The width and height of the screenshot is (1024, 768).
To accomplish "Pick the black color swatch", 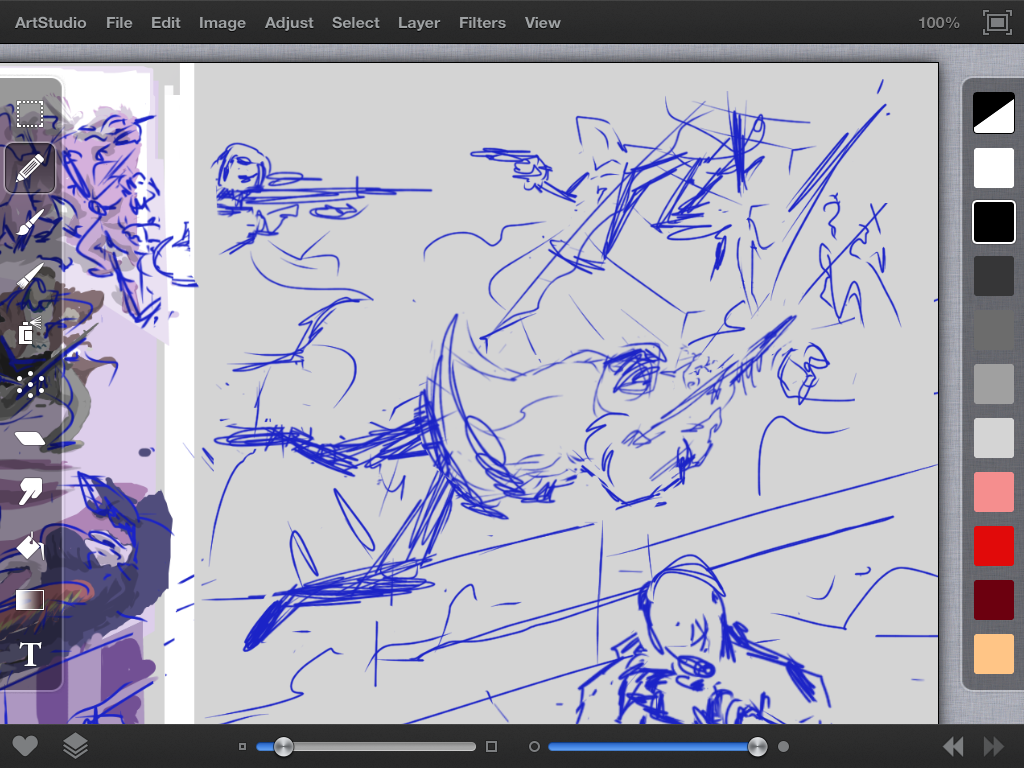I will 993,222.
